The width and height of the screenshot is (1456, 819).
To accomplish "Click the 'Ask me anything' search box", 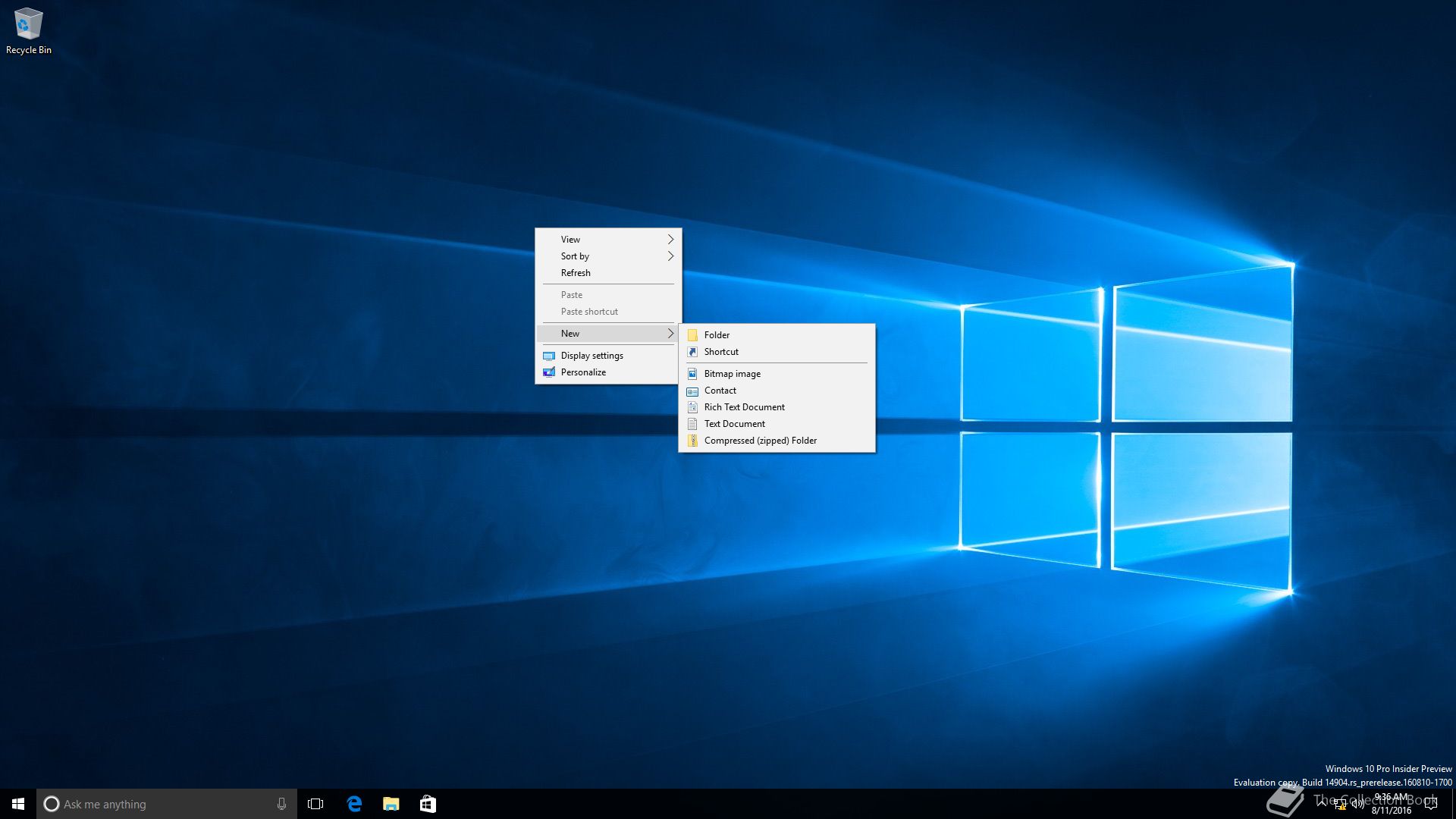I will click(167, 804).
